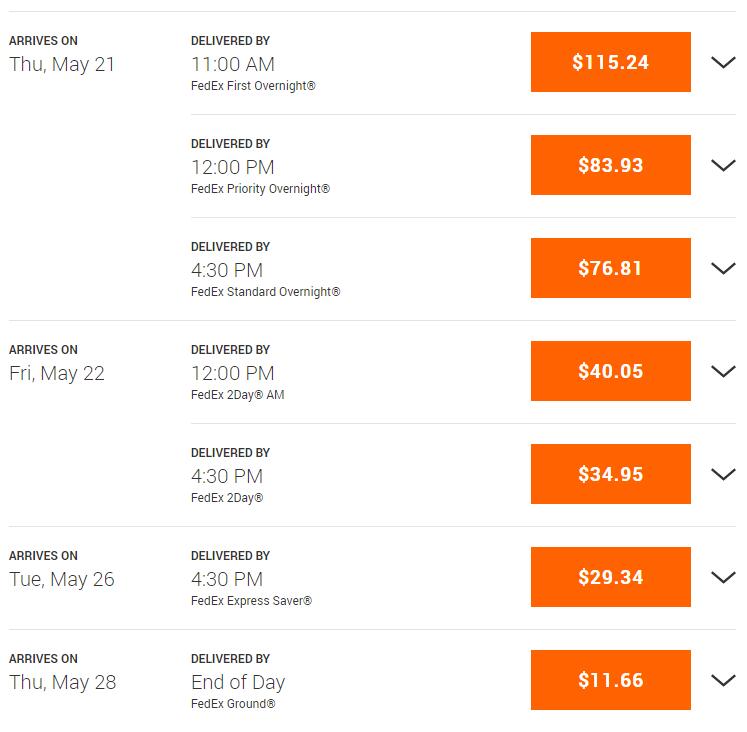Click the End of Day delivery time
Viewport: 747px width, 732px height.
coord(238,682)
